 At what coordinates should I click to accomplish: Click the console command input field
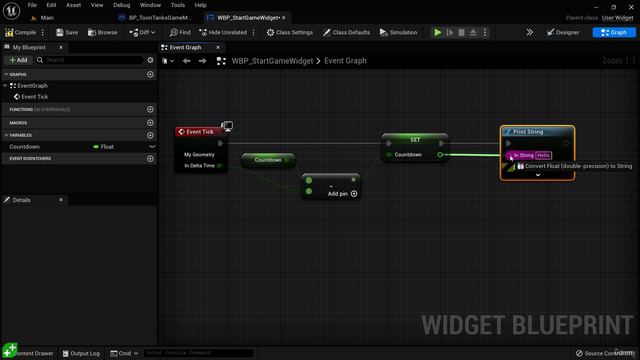click(x=199, y=353)
